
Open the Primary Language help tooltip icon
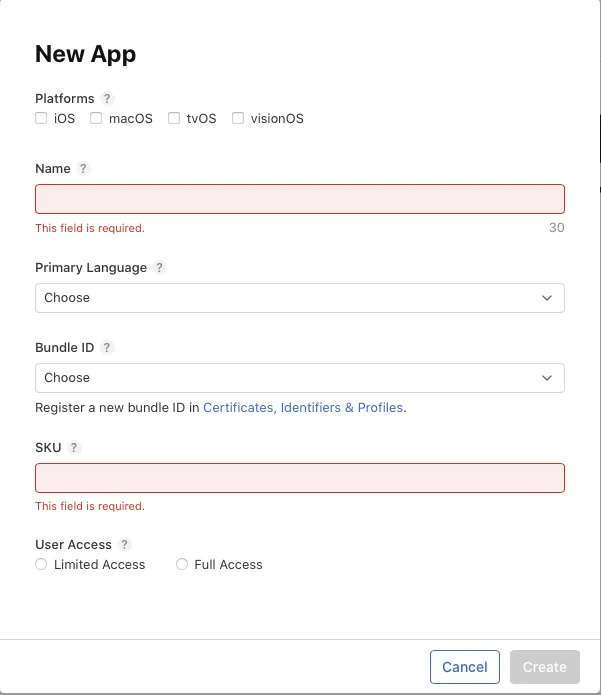(x=160, y=268)
